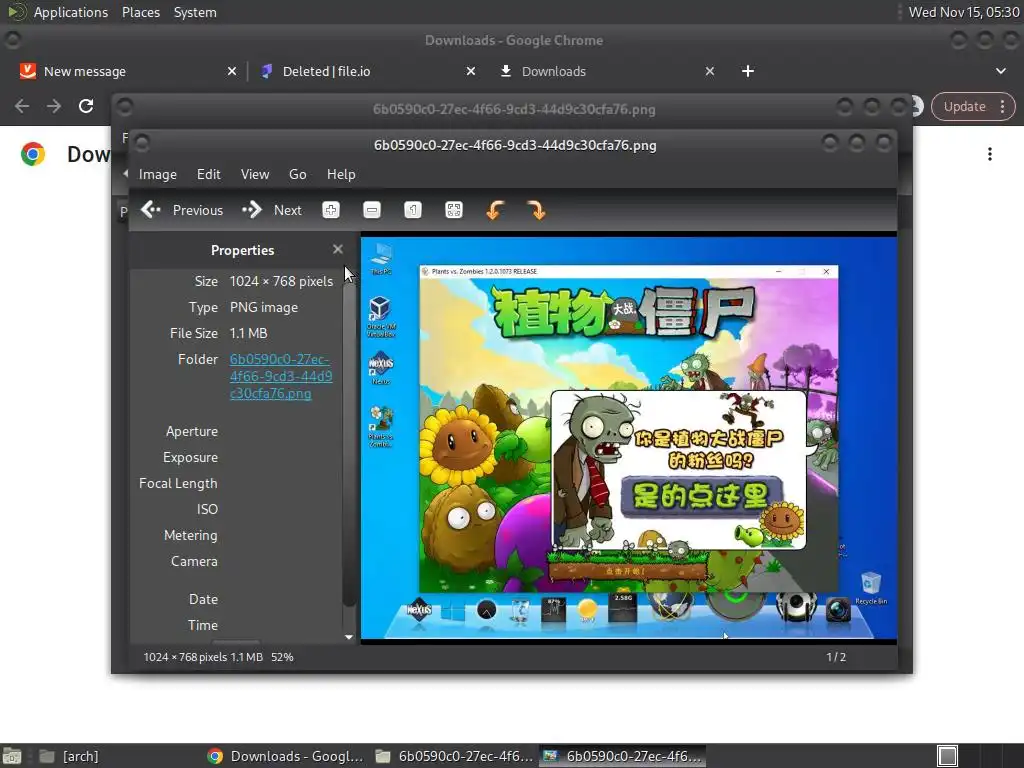
Task: Click image viewer title 6b0590c0-27ec-4f66-9cd3-44d9c30cfa76.png
Action: tap(515, 145)
